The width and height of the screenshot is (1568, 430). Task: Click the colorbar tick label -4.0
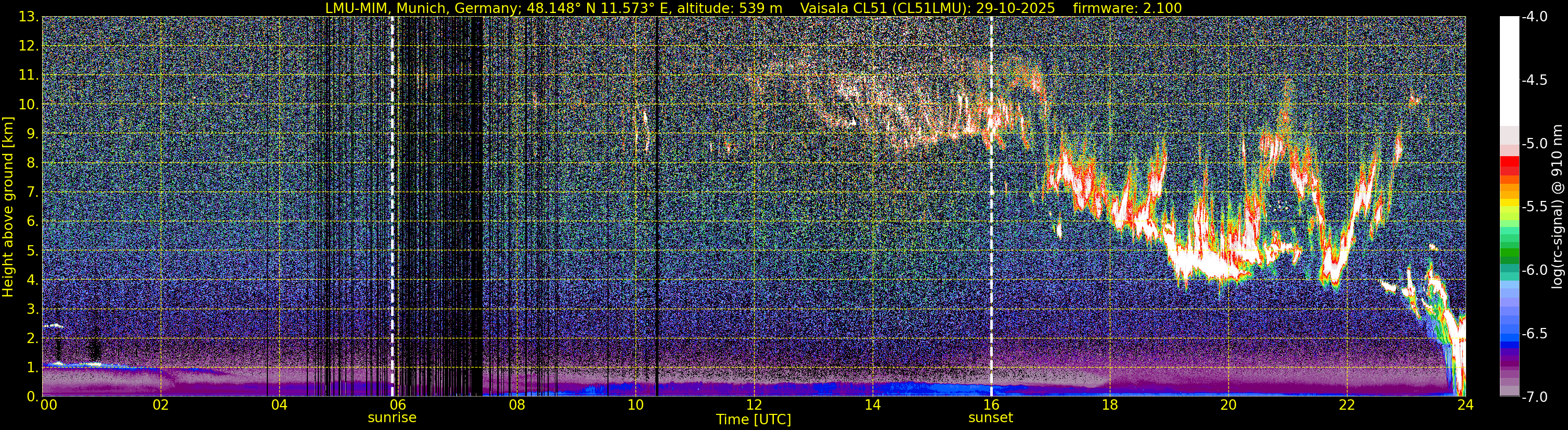(1534, 17)
